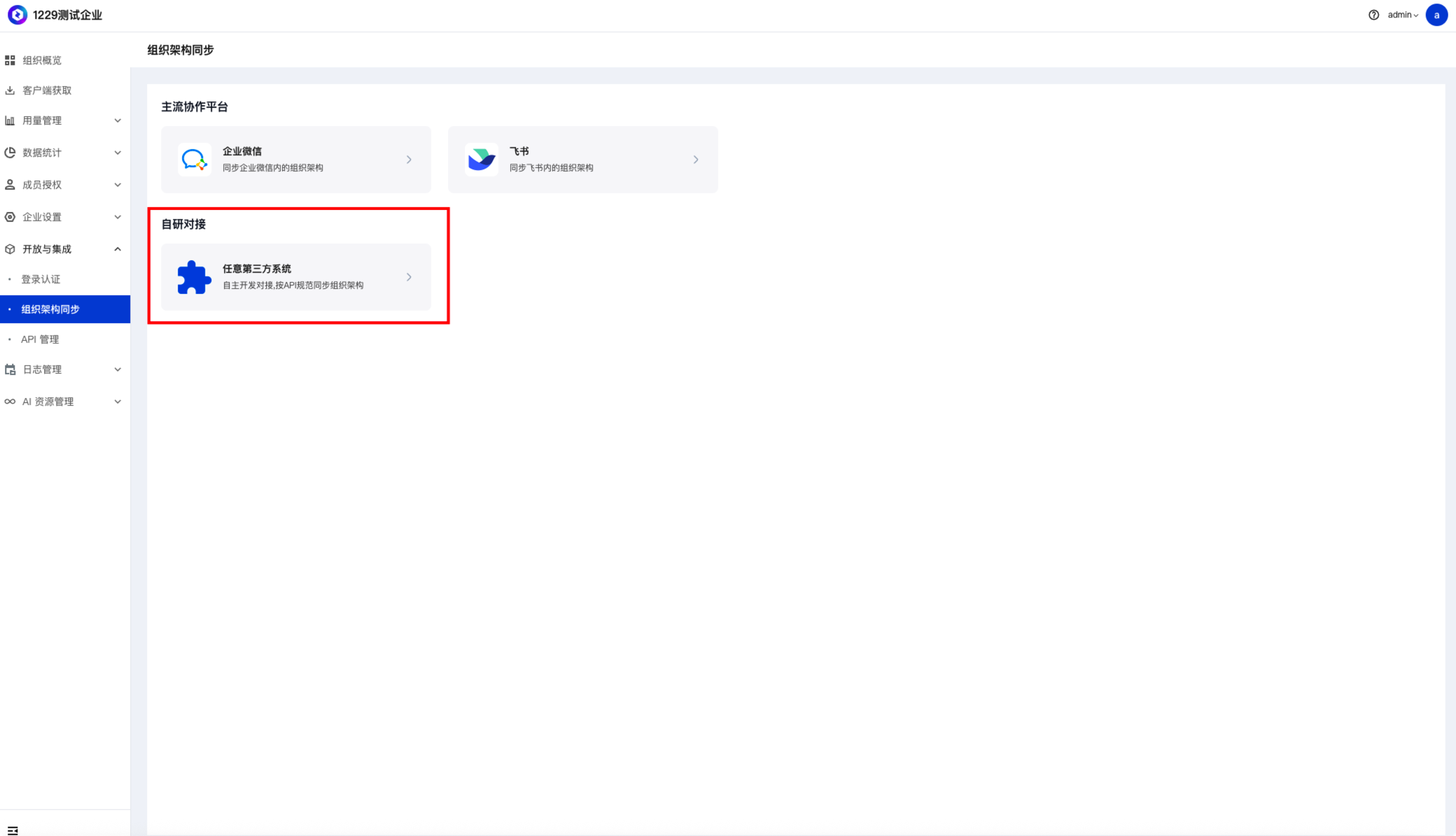Open the 登录认证 submenu item
The image size is (1456, 836).
41,279
